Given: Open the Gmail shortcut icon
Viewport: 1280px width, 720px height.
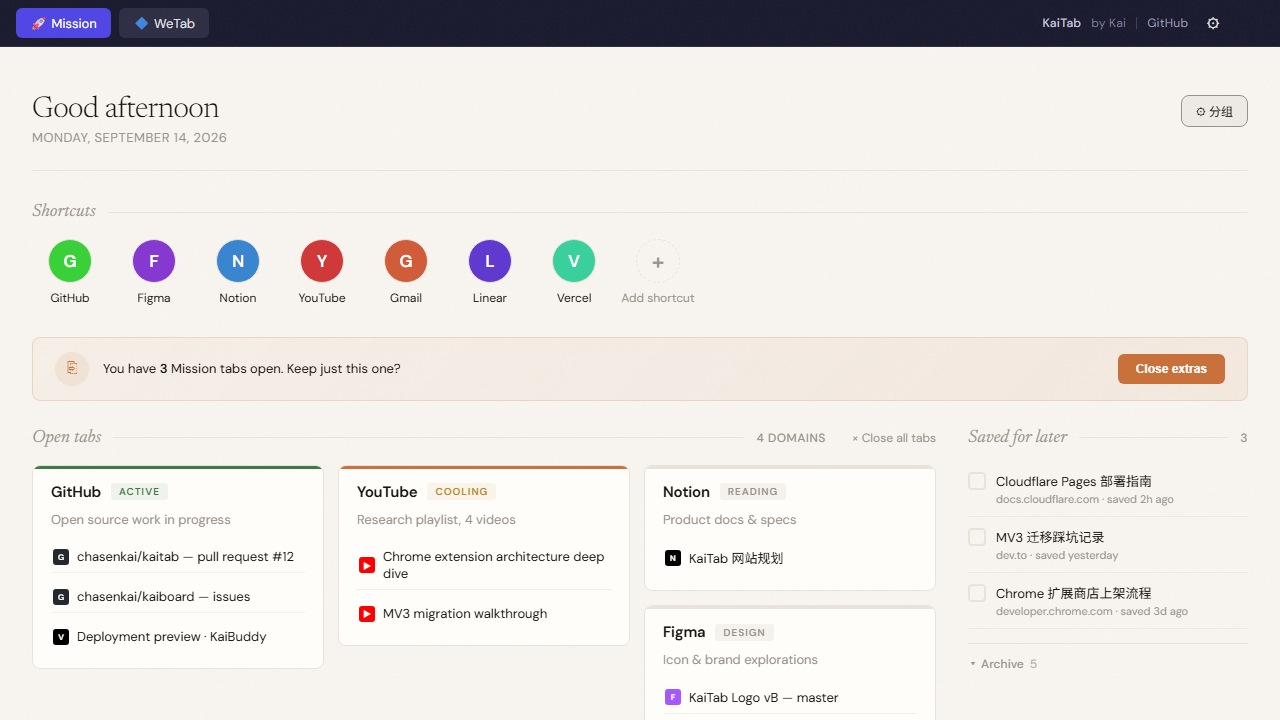Looking at the screenshot, I should point(406,261).
